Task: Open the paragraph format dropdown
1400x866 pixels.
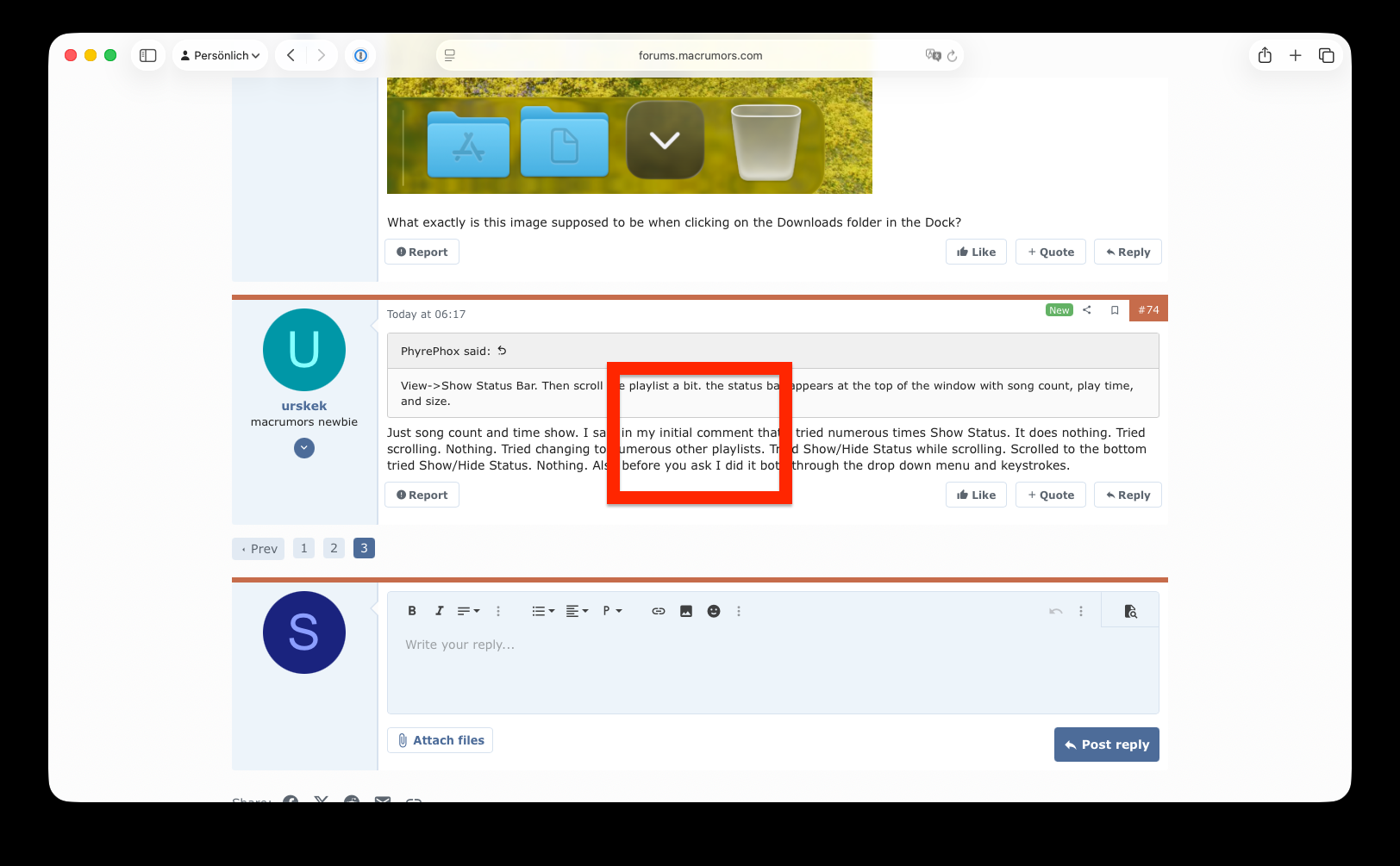Action: 612,611
